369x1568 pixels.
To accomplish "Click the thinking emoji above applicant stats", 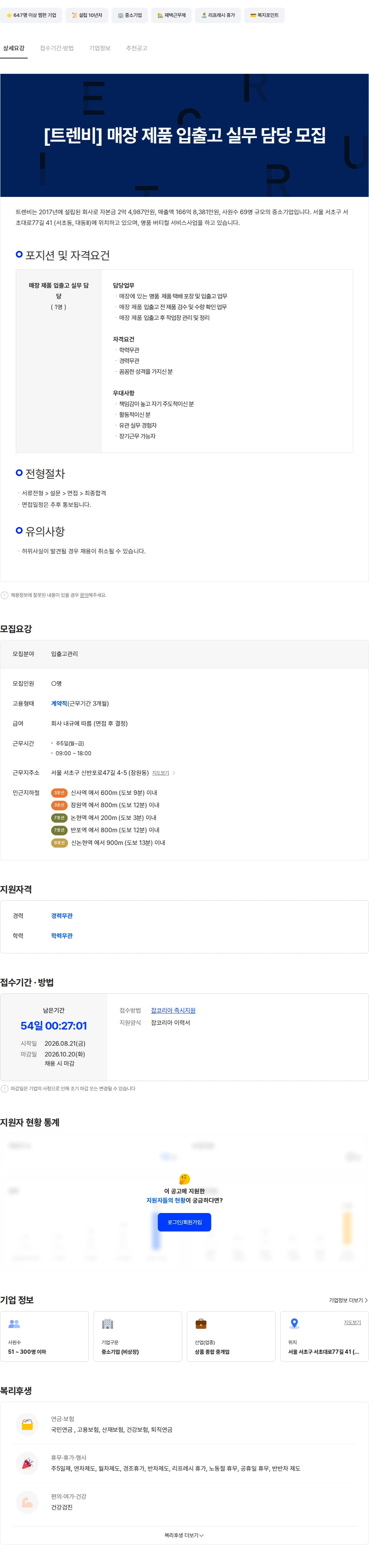I will 184,1179.
